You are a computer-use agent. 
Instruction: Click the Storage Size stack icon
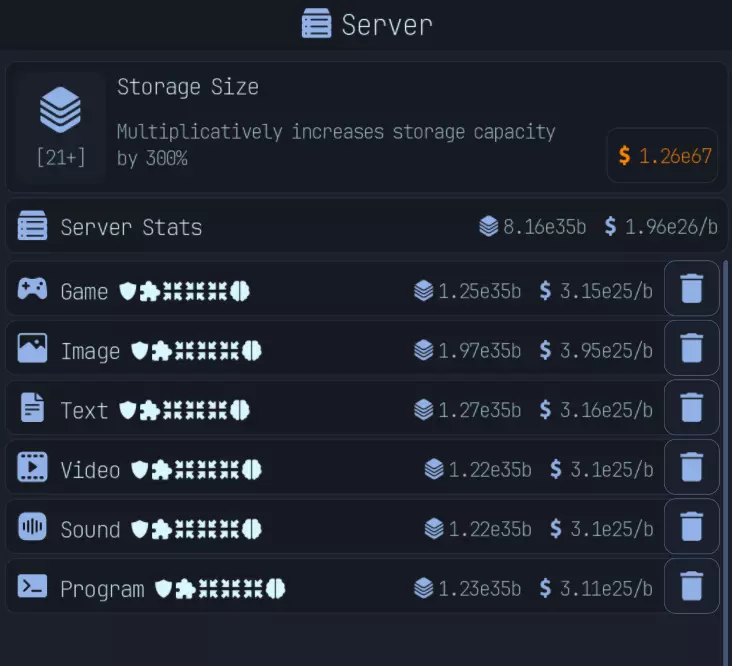pos(60,110)
